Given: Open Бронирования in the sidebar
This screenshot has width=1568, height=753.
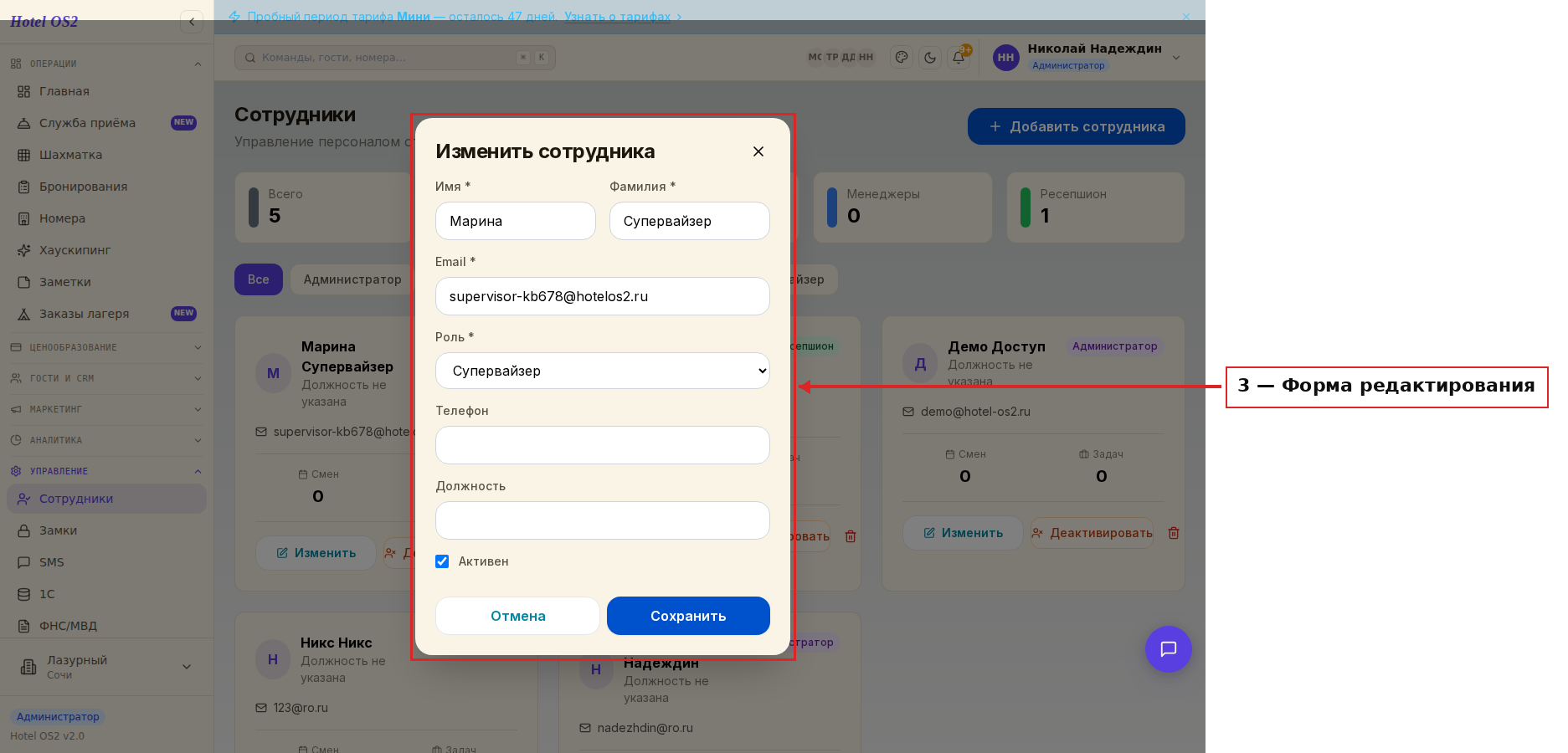Looking at the screenshot, I should [106, 187].
